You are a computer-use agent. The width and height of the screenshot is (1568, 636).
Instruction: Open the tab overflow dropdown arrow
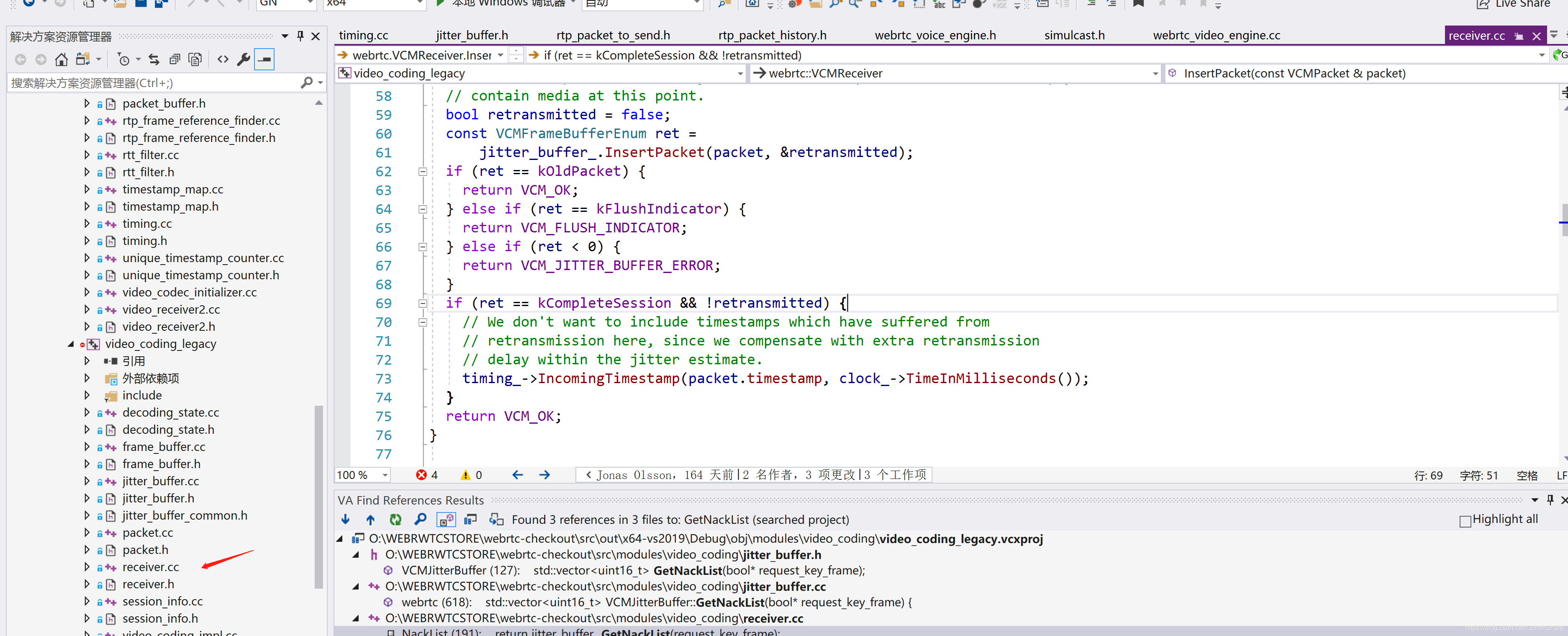1553,35
